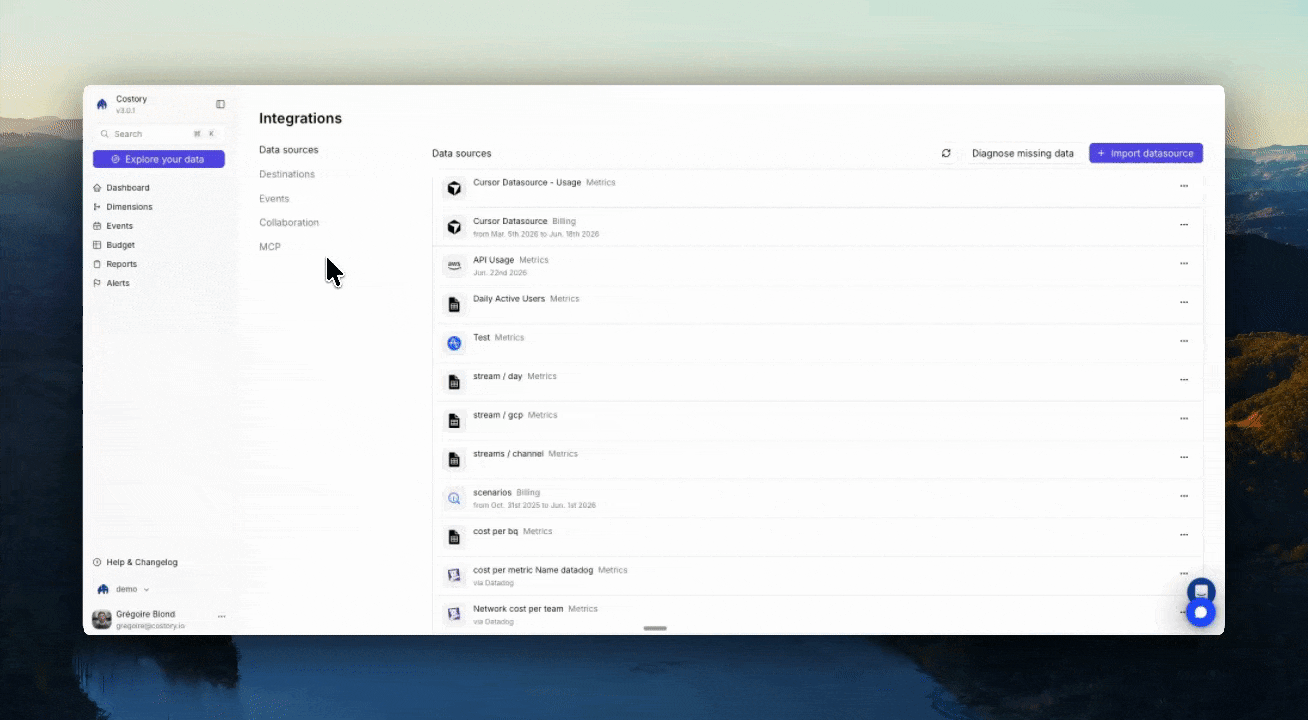Viewport: 1308px width, 720px height.
Task: Click the Integrations page heading
Action: pyautogui.click(x=300, y=118)
